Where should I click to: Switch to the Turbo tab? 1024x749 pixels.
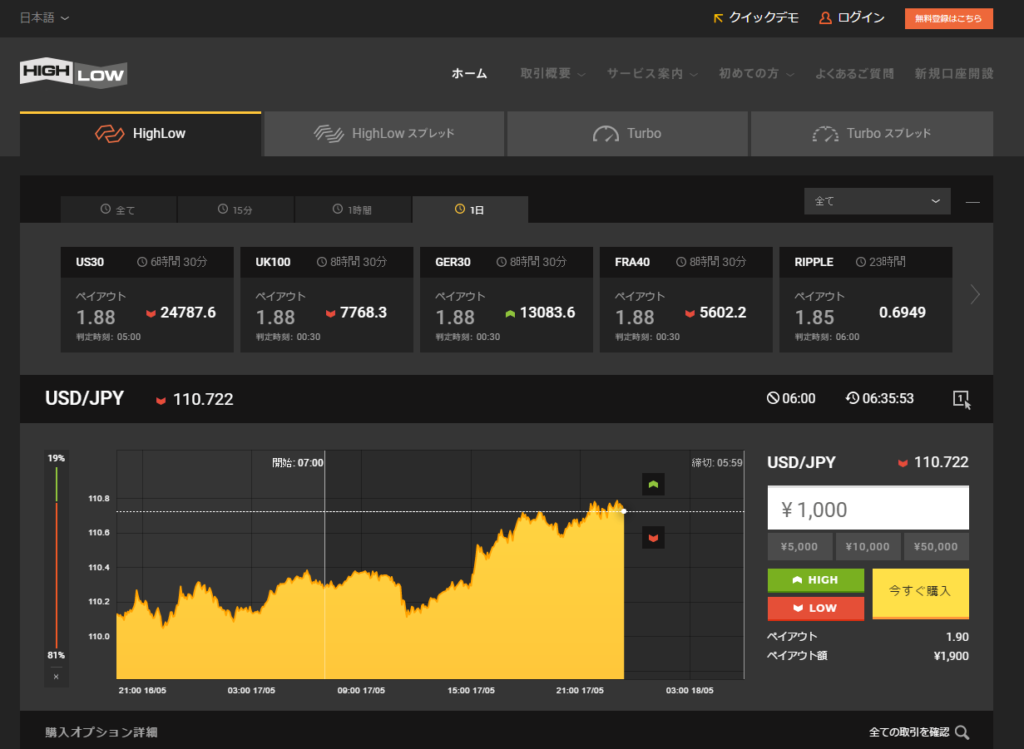(x=627, y=134)
